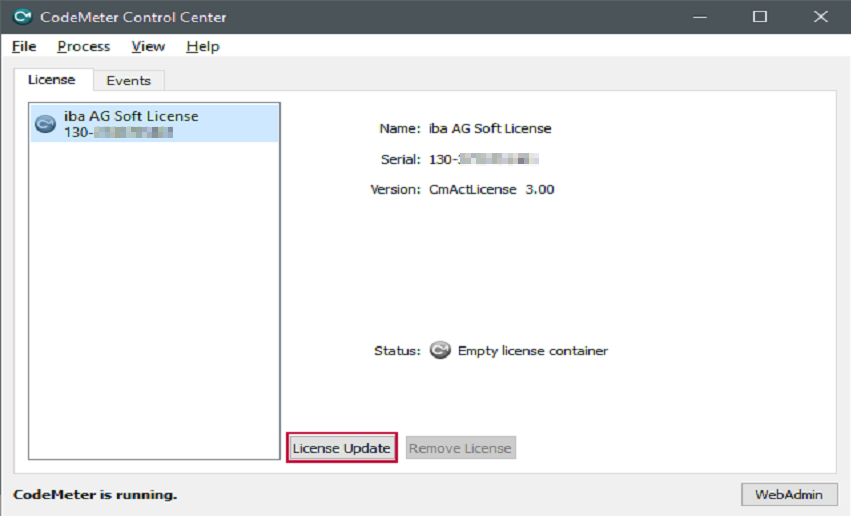Click the License Update button
Viewport: 851px width, 516px height.
(x=342, y=448)
